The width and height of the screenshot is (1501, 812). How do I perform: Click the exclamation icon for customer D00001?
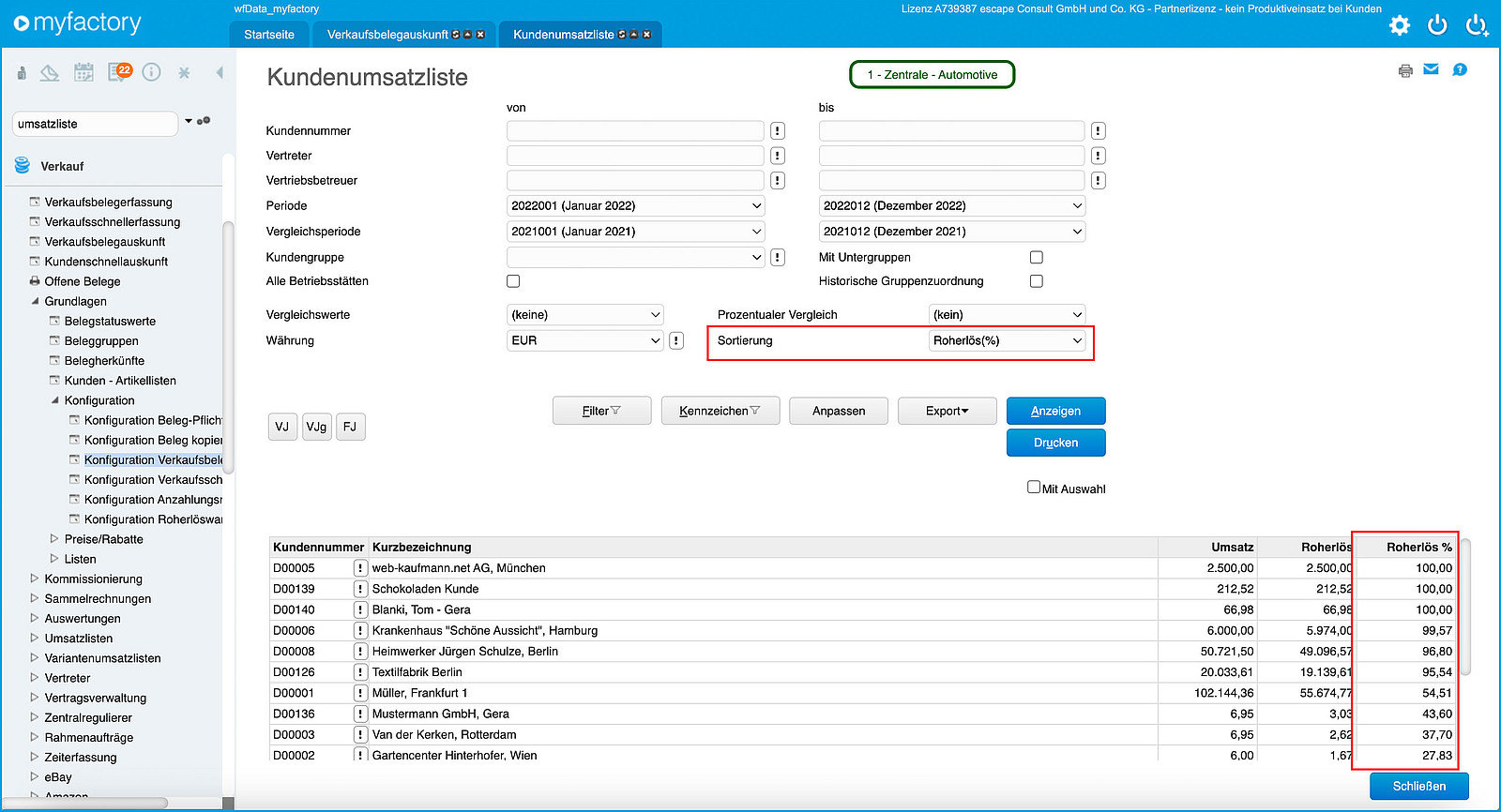point(359,693)
